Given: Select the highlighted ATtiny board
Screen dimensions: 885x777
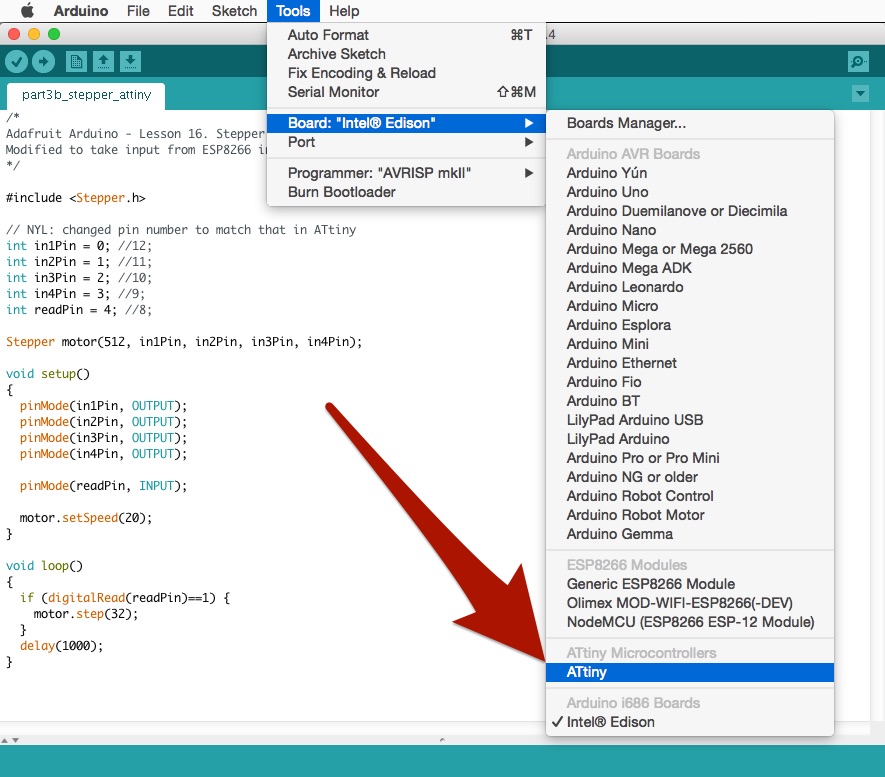Looking at the screenshot, I should click(x=690, y=672).
